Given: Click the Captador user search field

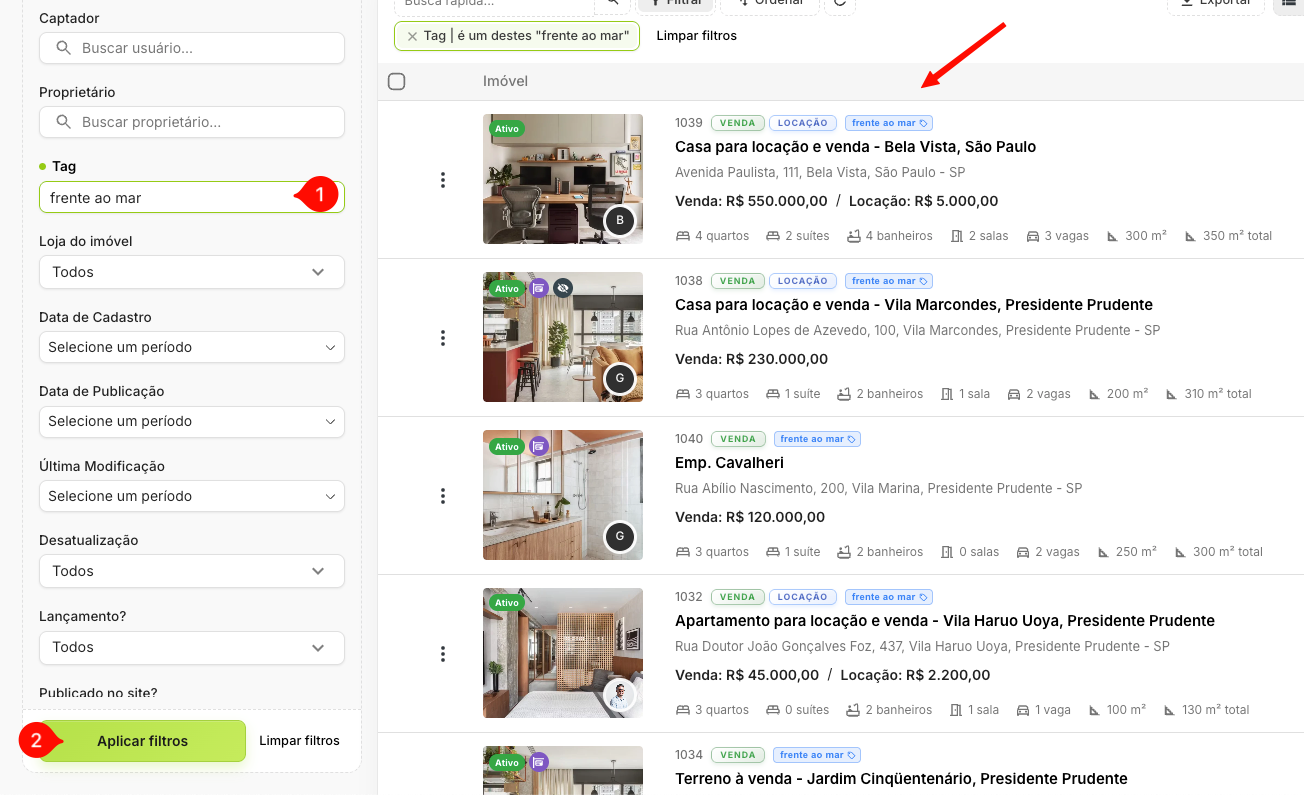Looking at the screenshot, I should tap(192, 48).
